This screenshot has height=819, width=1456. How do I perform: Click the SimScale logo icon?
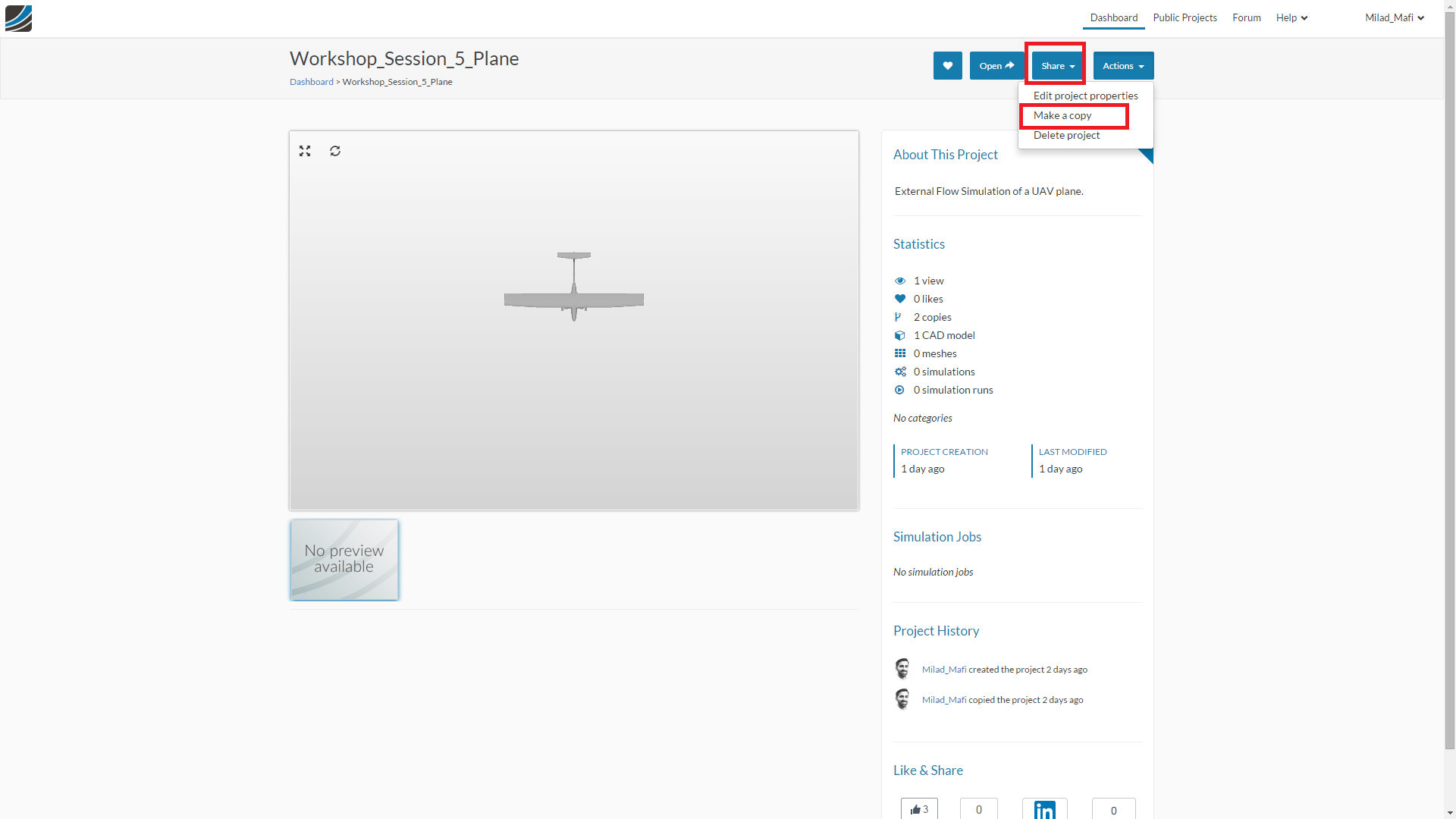point(18,18)
